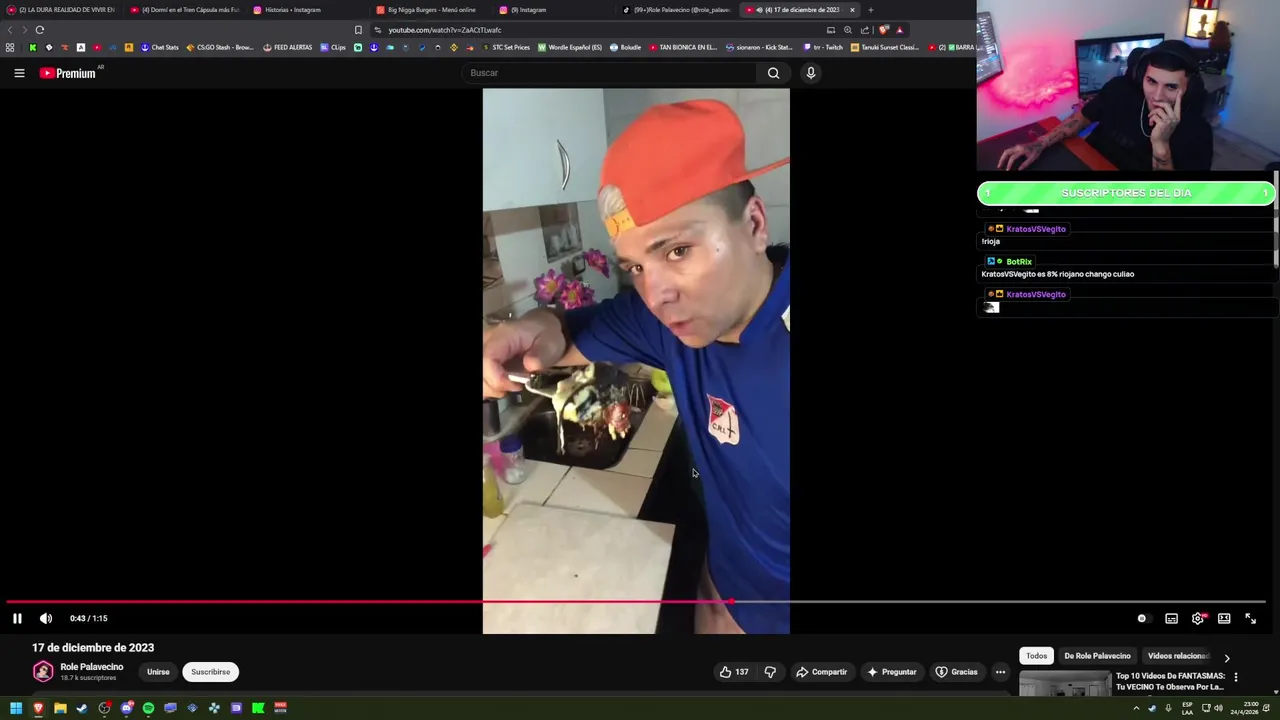1280x720 pixels.
Task: Expand more filter chips with right arrow
Action: pyautogui.click(x=1227, y=657)
